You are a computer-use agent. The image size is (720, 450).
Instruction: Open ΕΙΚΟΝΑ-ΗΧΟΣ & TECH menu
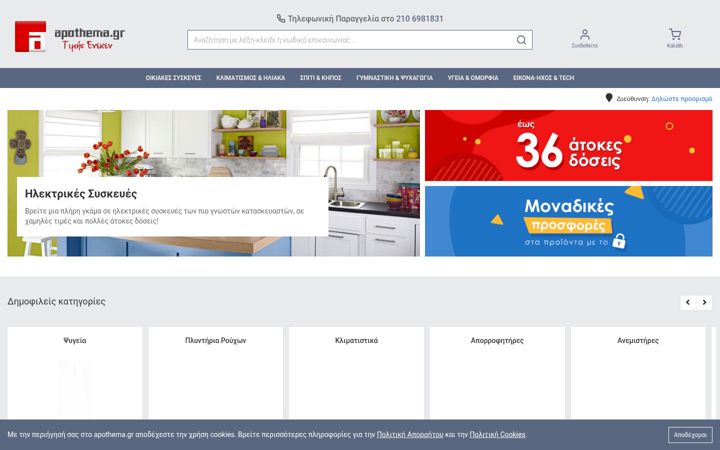(544, 78)
